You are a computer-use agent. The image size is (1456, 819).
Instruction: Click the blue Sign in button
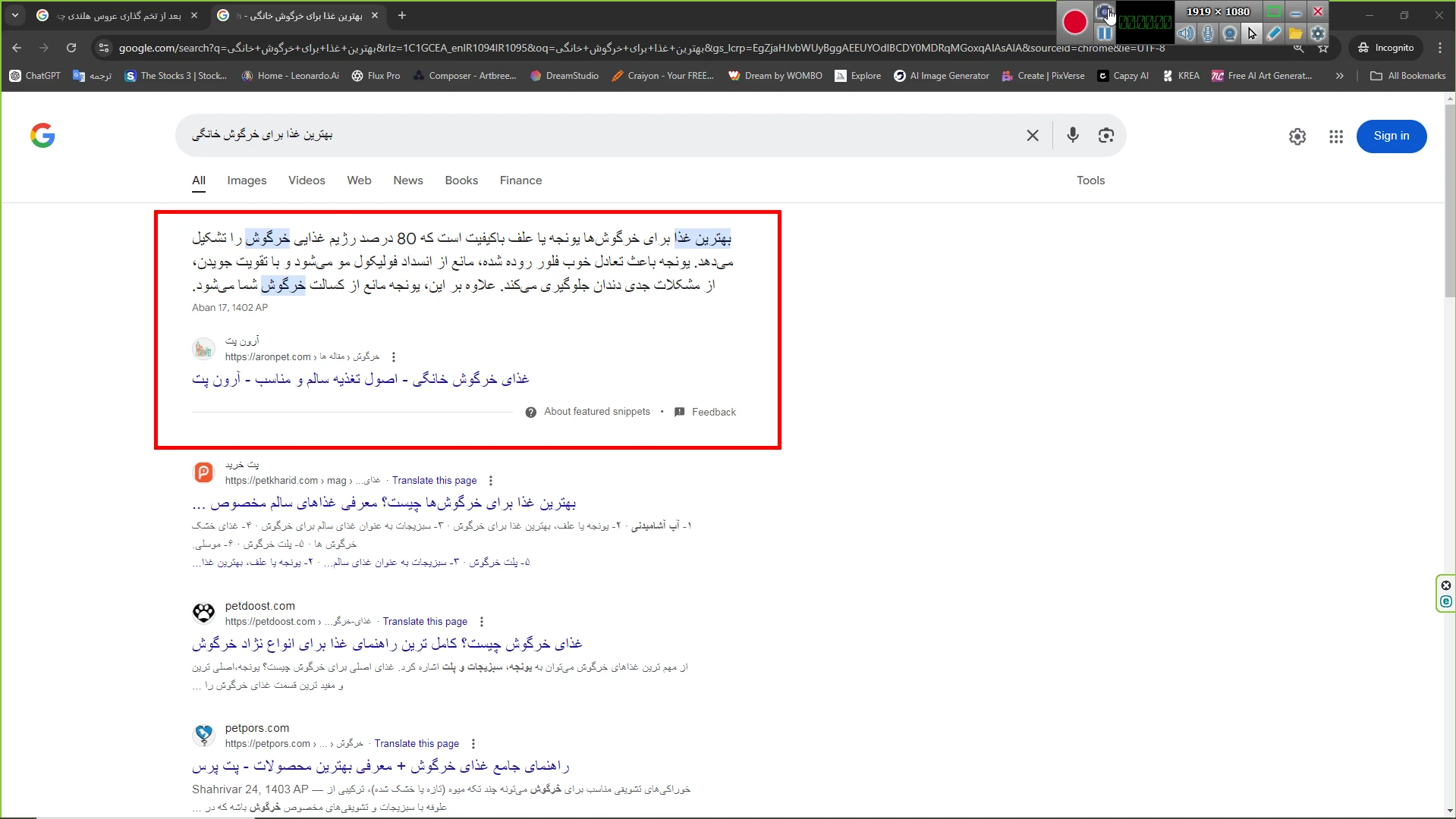coord(1391,136)
